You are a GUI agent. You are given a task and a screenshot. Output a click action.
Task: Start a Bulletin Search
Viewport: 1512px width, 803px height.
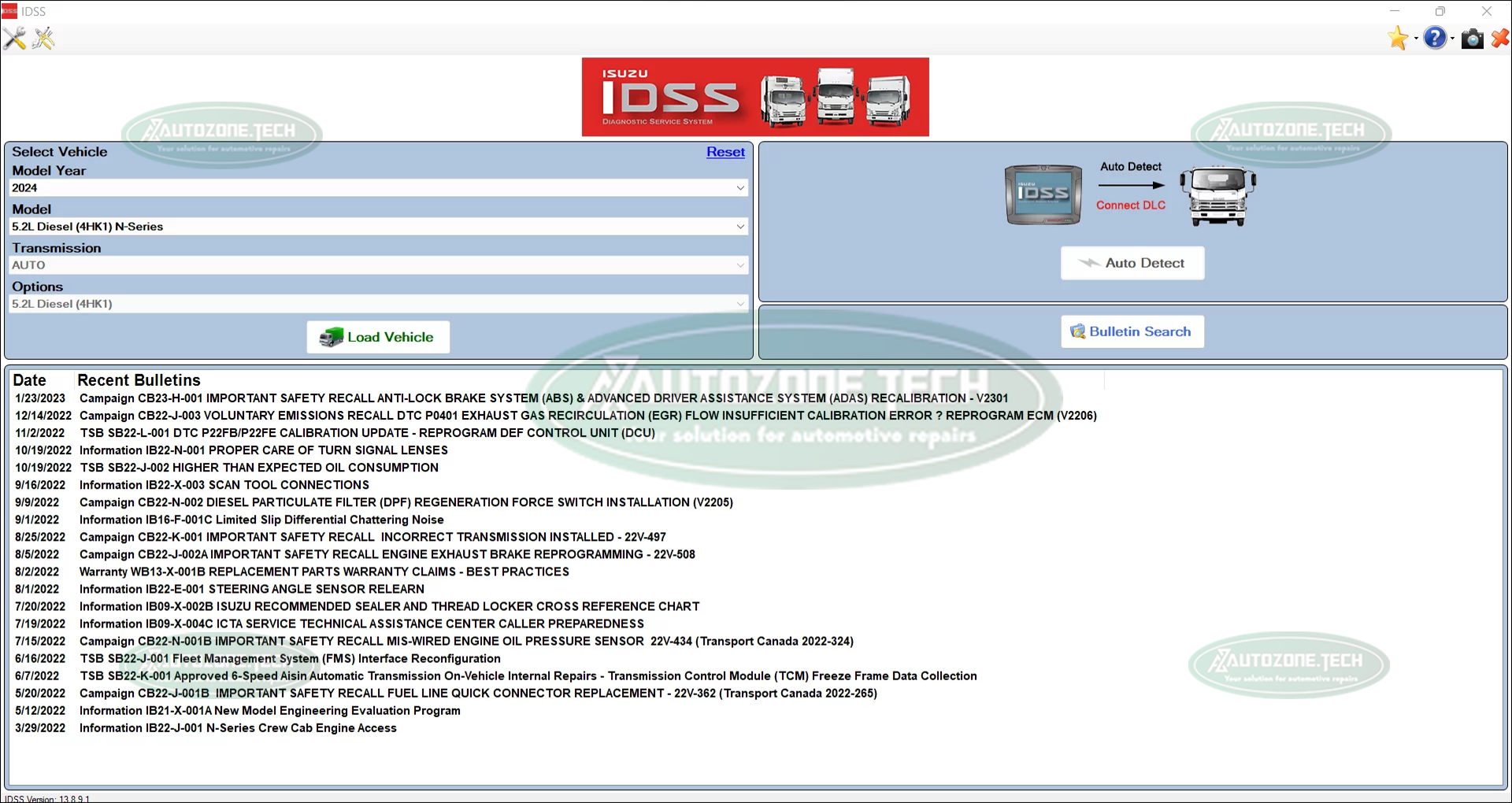1132,331
